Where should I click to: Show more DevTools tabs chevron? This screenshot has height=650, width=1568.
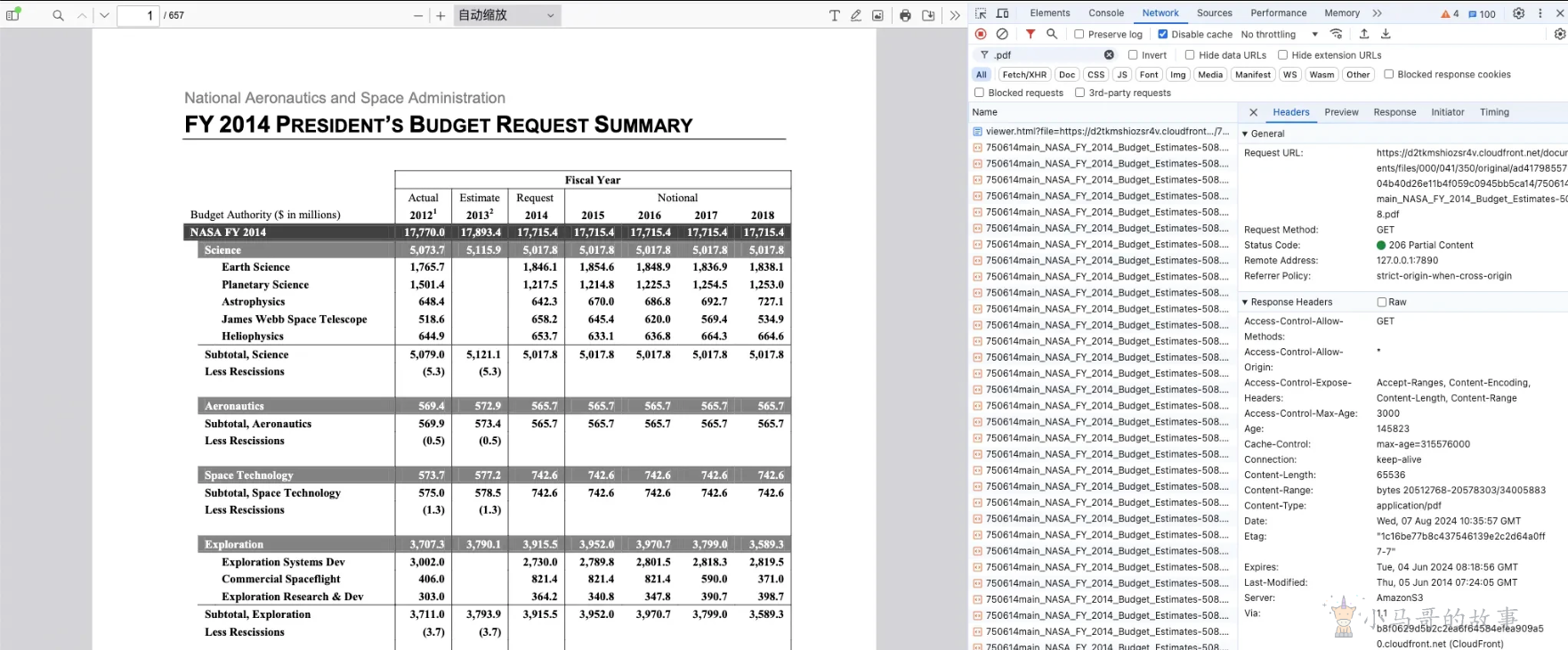point(1378,13)
